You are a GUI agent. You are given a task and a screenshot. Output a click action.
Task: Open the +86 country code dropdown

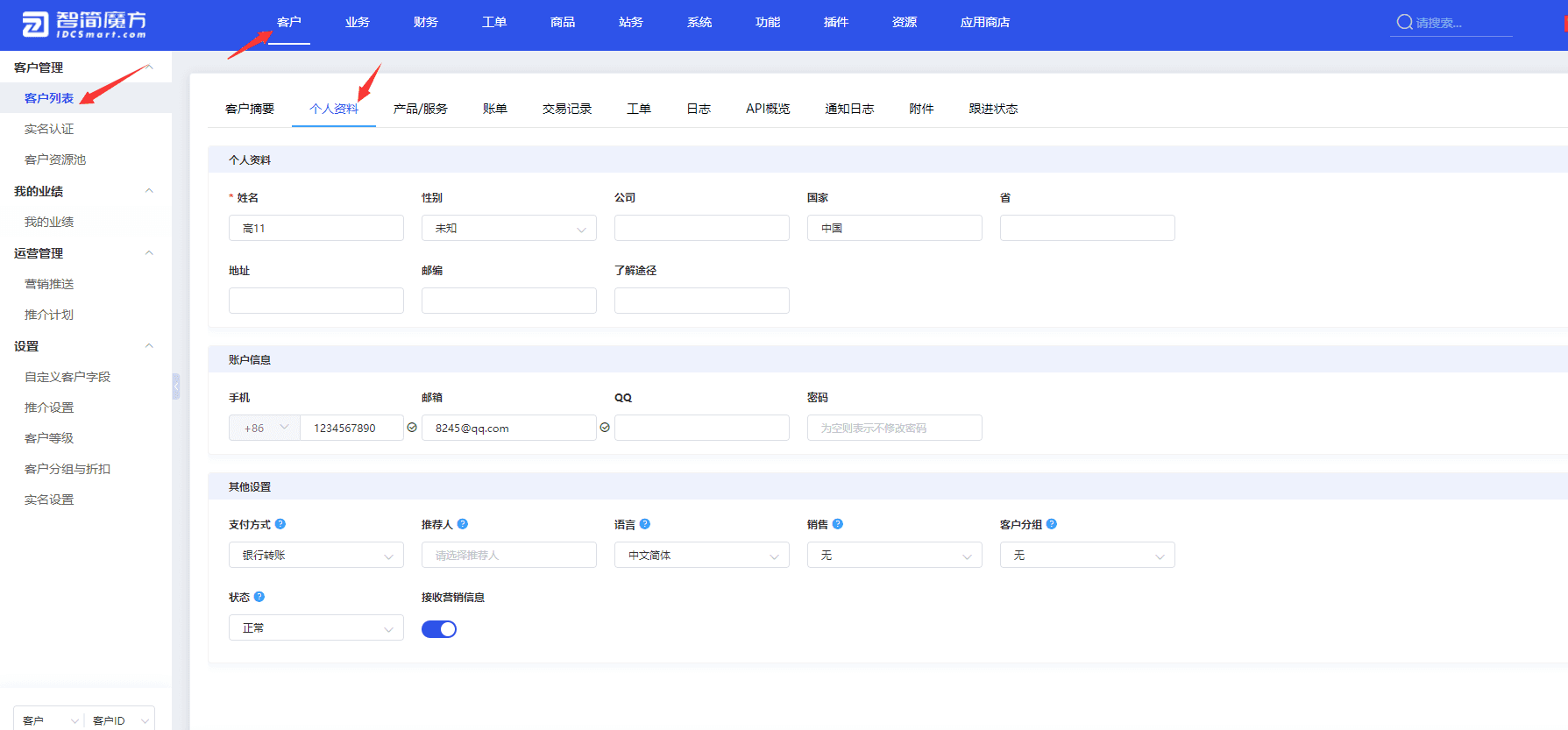click(x=265, y=428)
